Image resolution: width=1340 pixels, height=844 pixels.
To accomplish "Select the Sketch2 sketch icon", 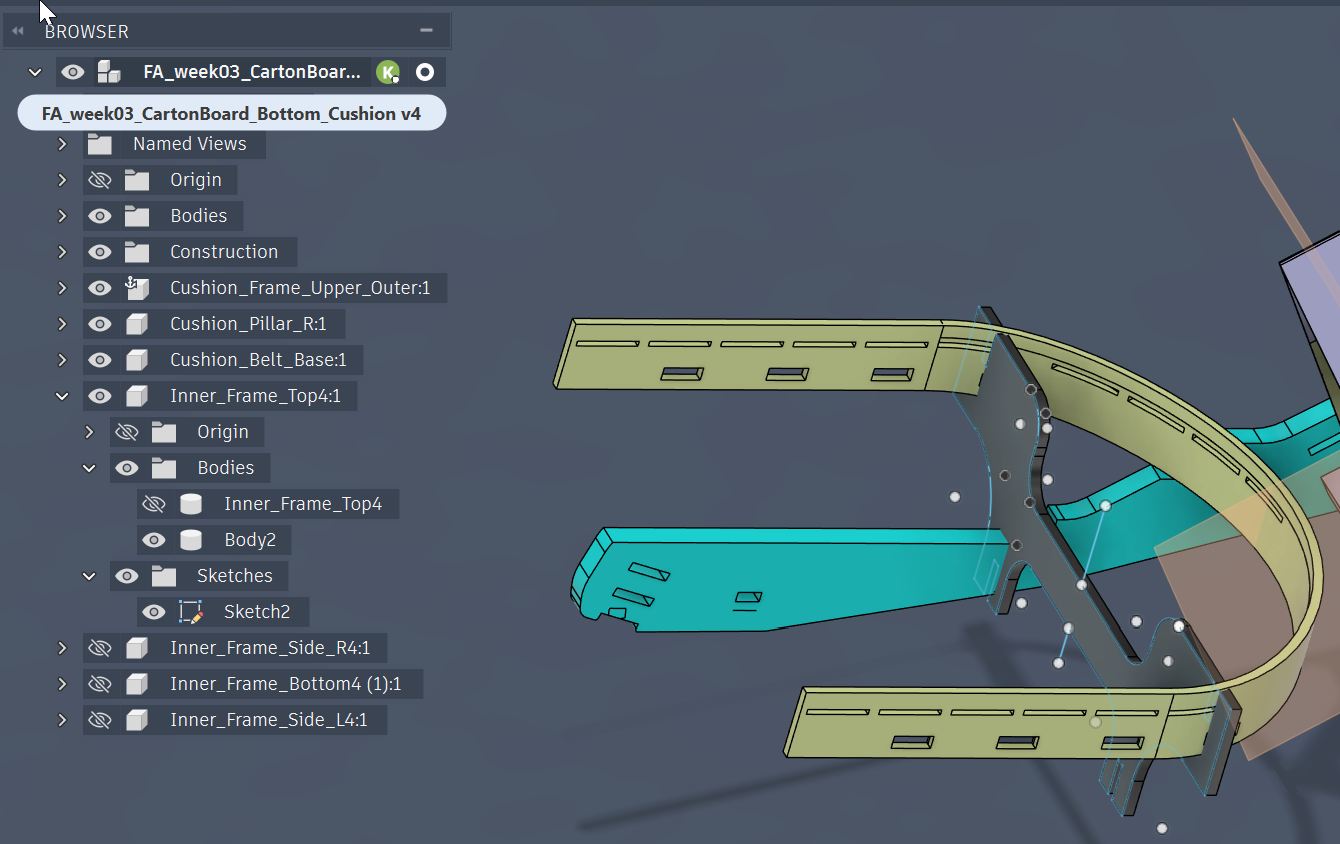I will coord(190,611).
